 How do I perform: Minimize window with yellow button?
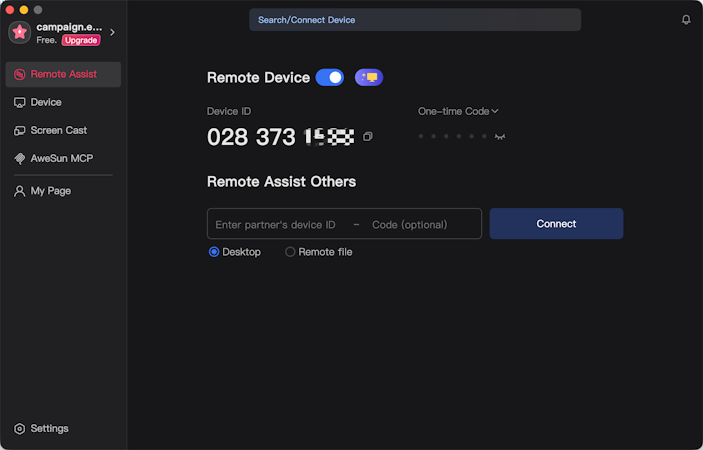coord(24,9)
